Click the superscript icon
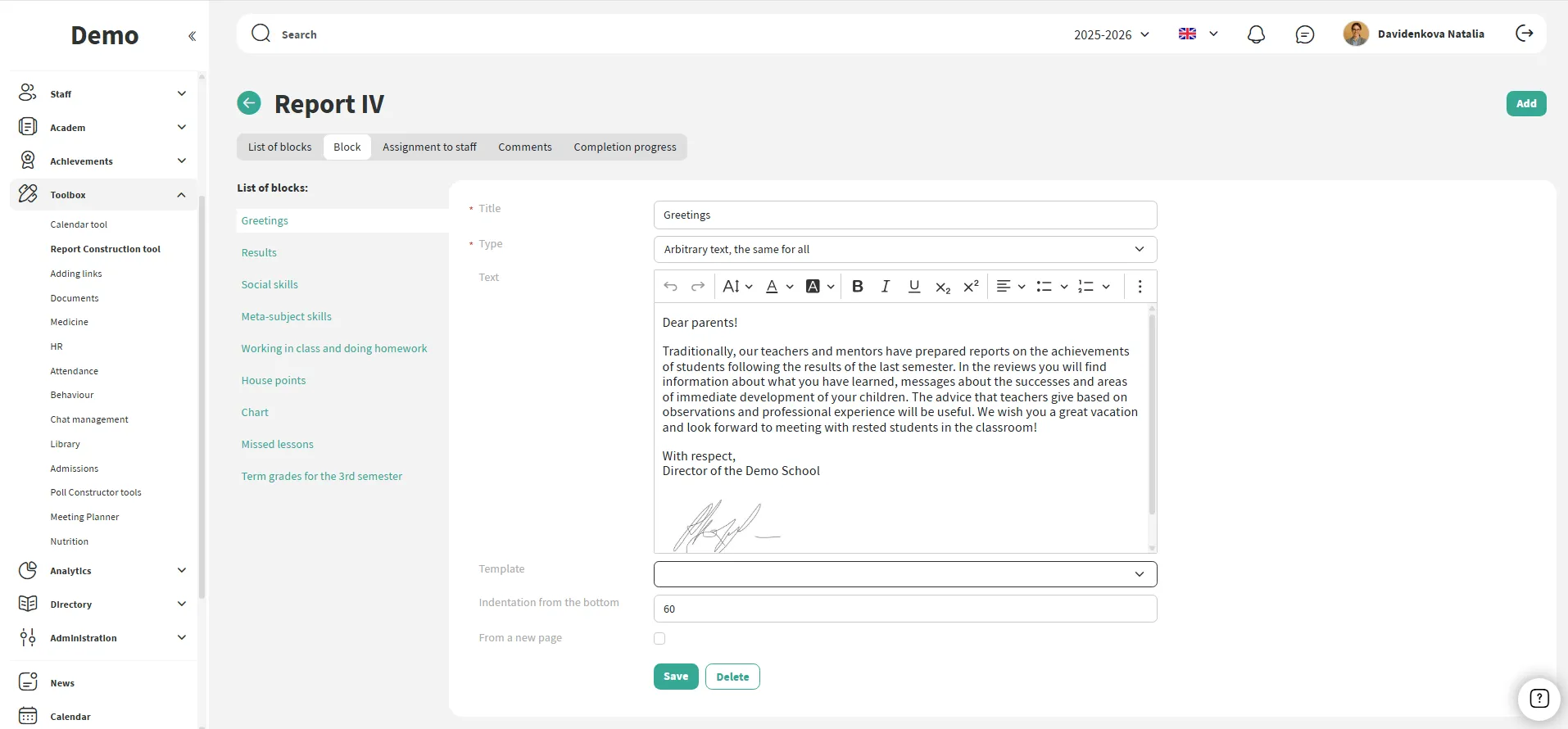The image size is (1568, 729). 971,287
